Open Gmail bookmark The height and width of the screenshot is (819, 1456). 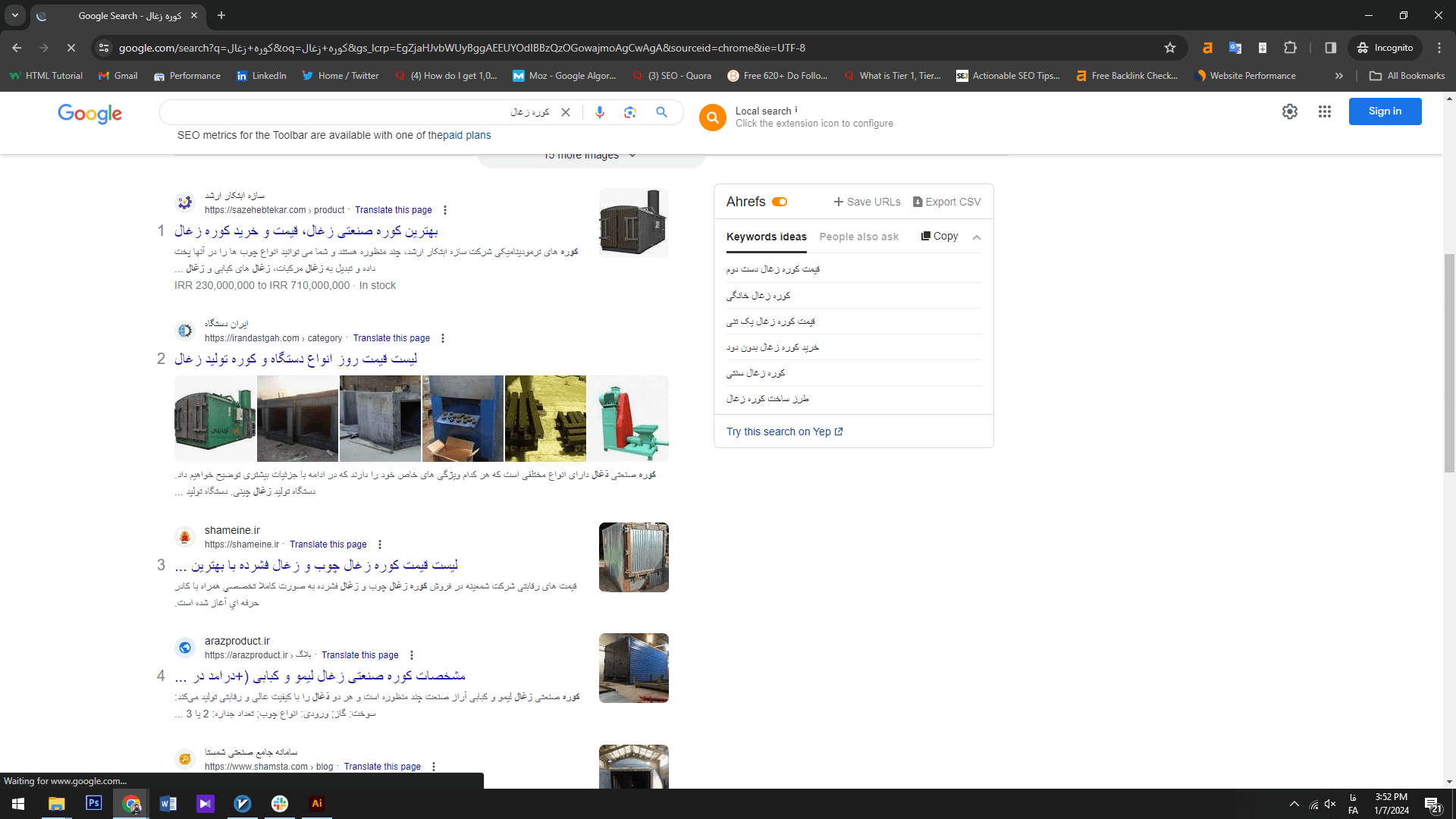118,76
